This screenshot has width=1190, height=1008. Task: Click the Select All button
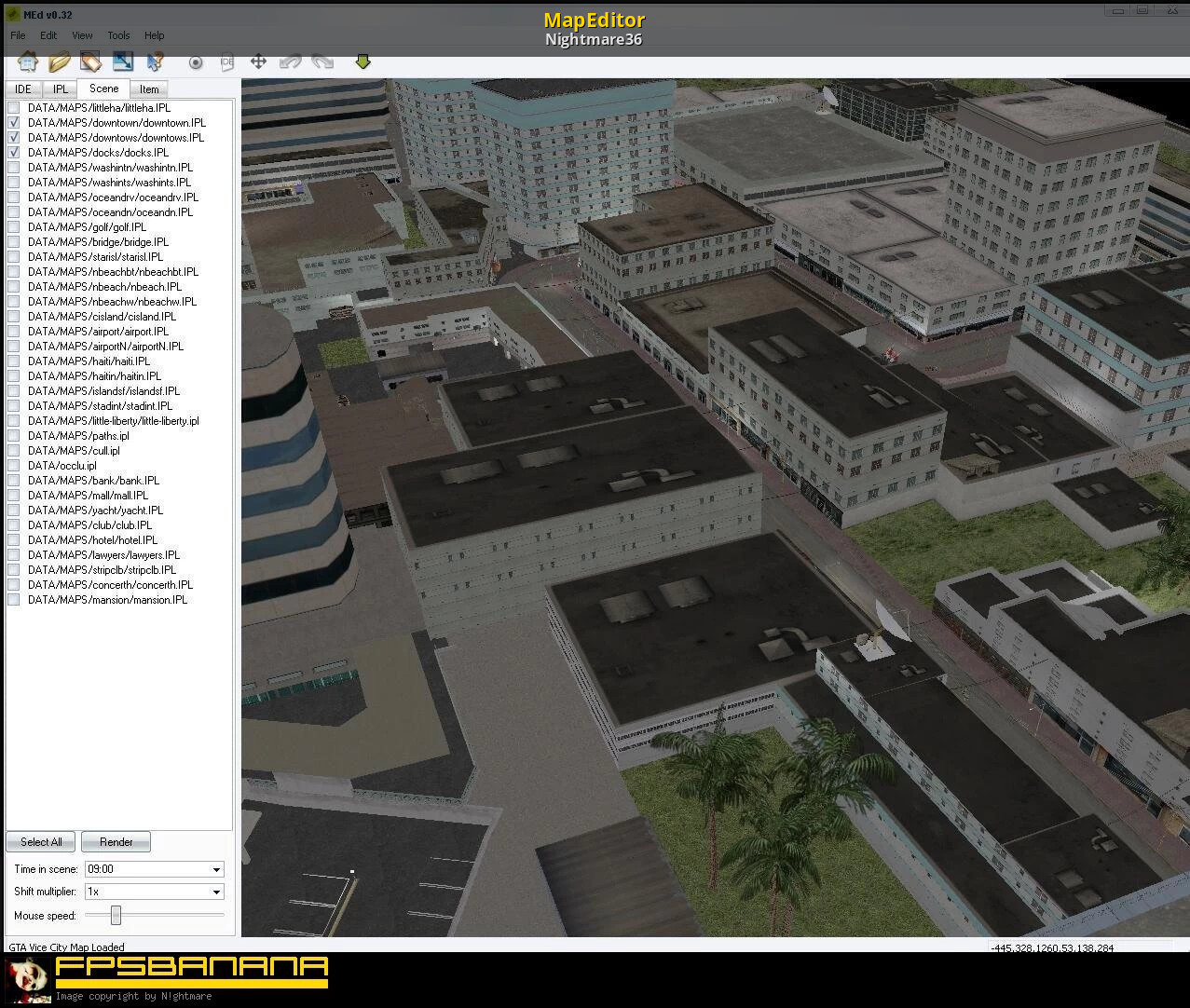click(42, 842)
